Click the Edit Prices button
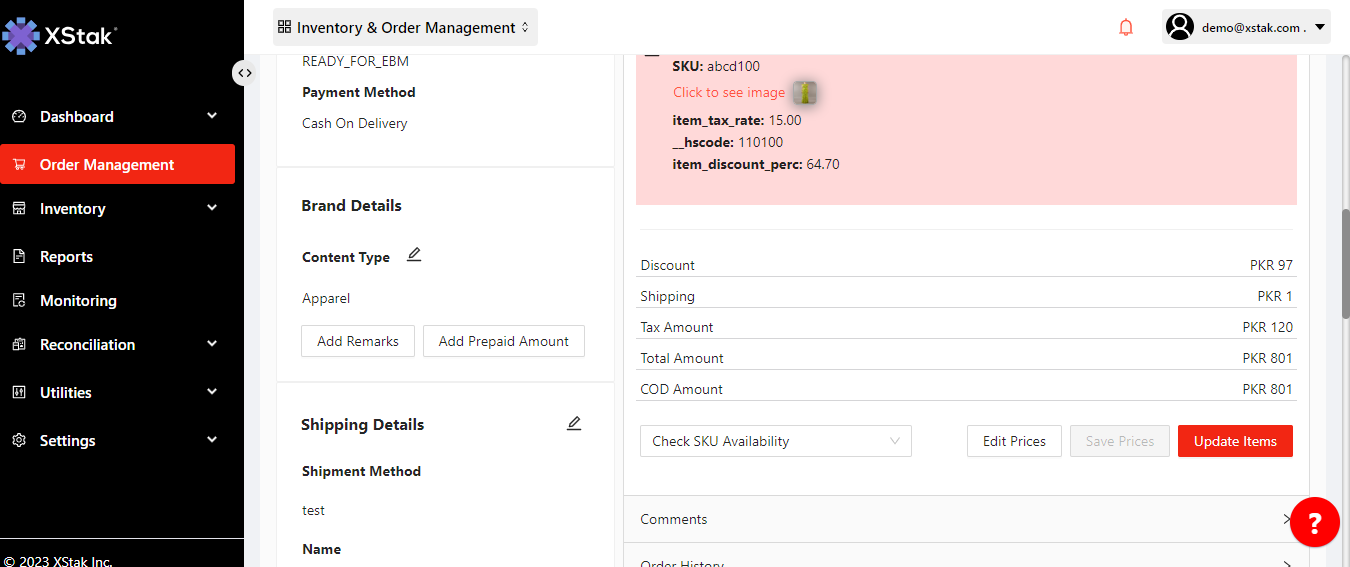Screen dimensions: 1350x567 tap(1014, 441)
